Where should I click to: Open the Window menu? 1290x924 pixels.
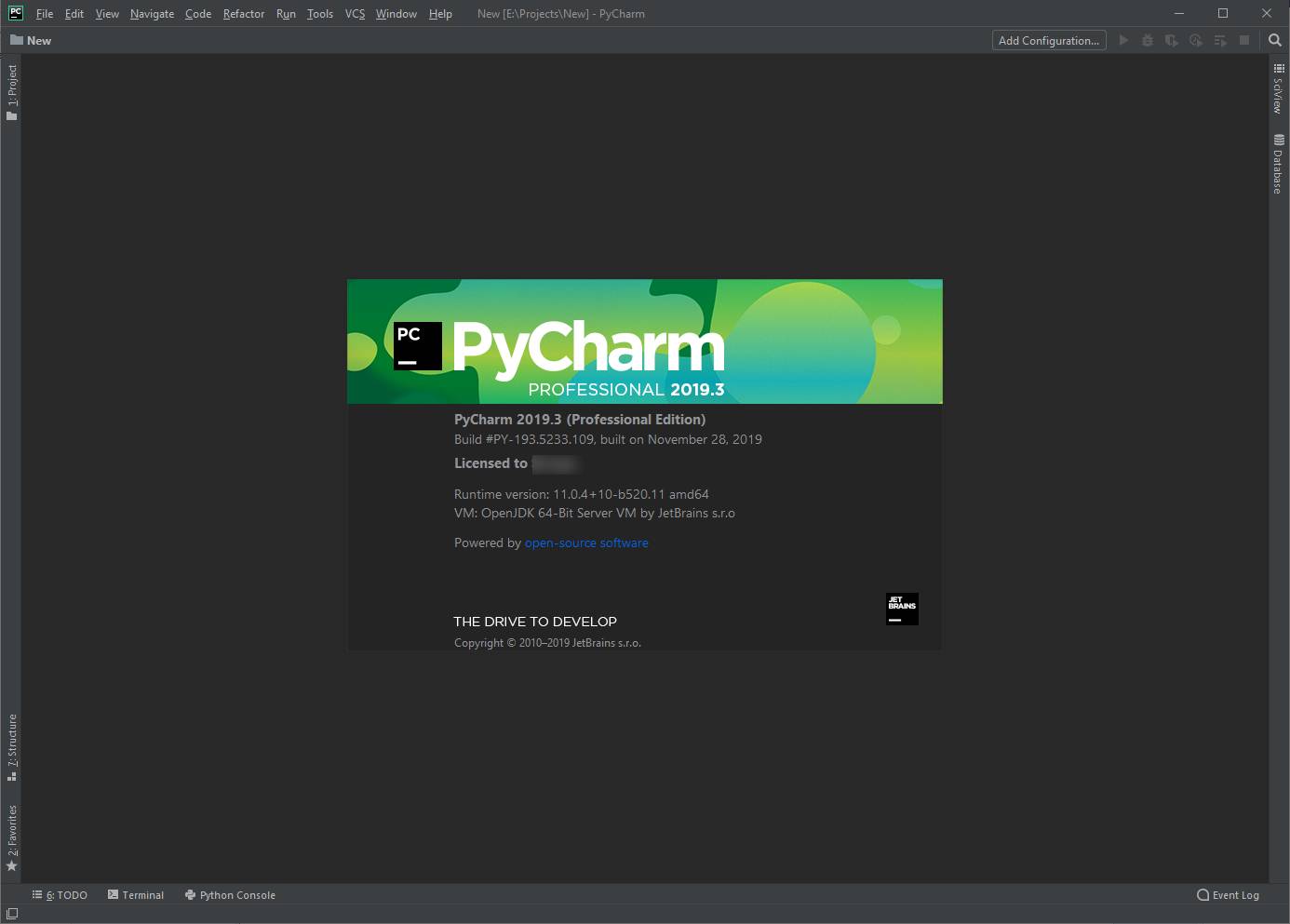tap(396, 14)
